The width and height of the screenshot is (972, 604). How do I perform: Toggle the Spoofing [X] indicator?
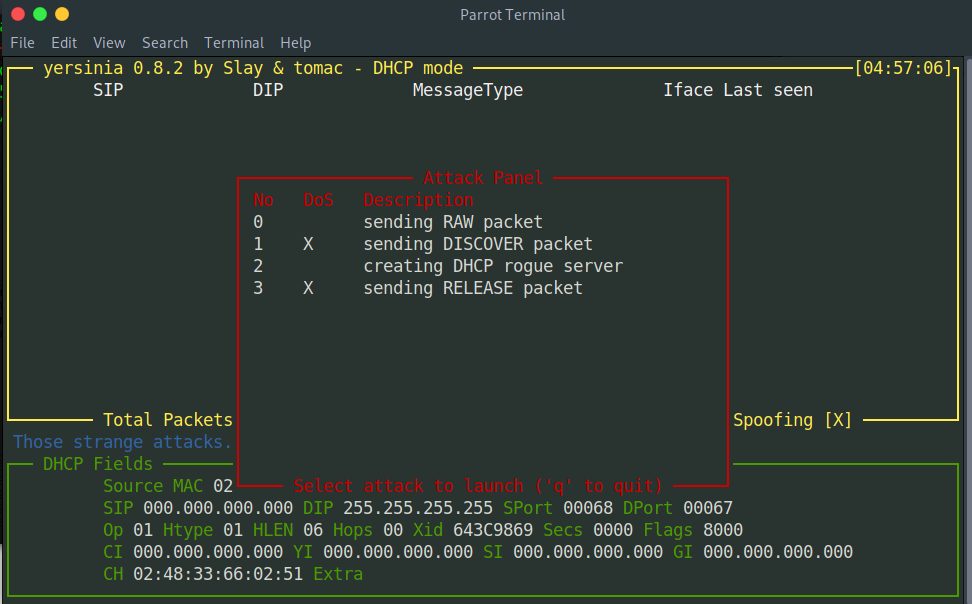click(x=792, y=420)
